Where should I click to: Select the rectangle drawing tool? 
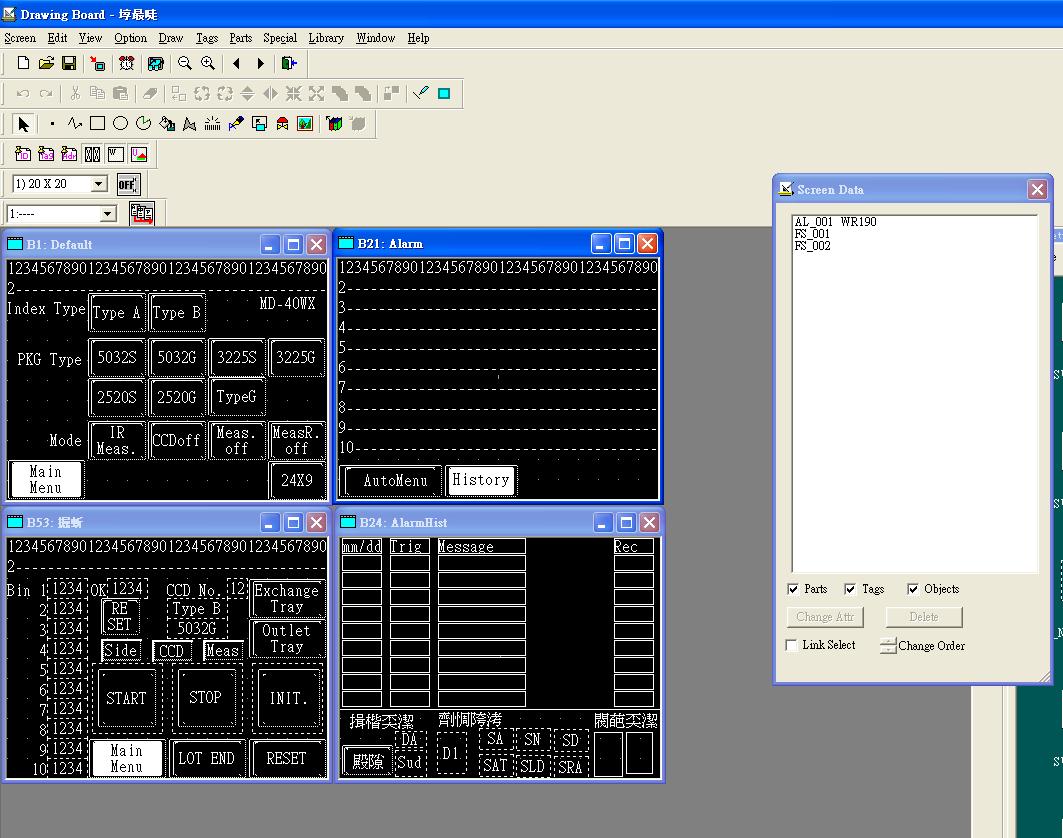click(97, 124)
